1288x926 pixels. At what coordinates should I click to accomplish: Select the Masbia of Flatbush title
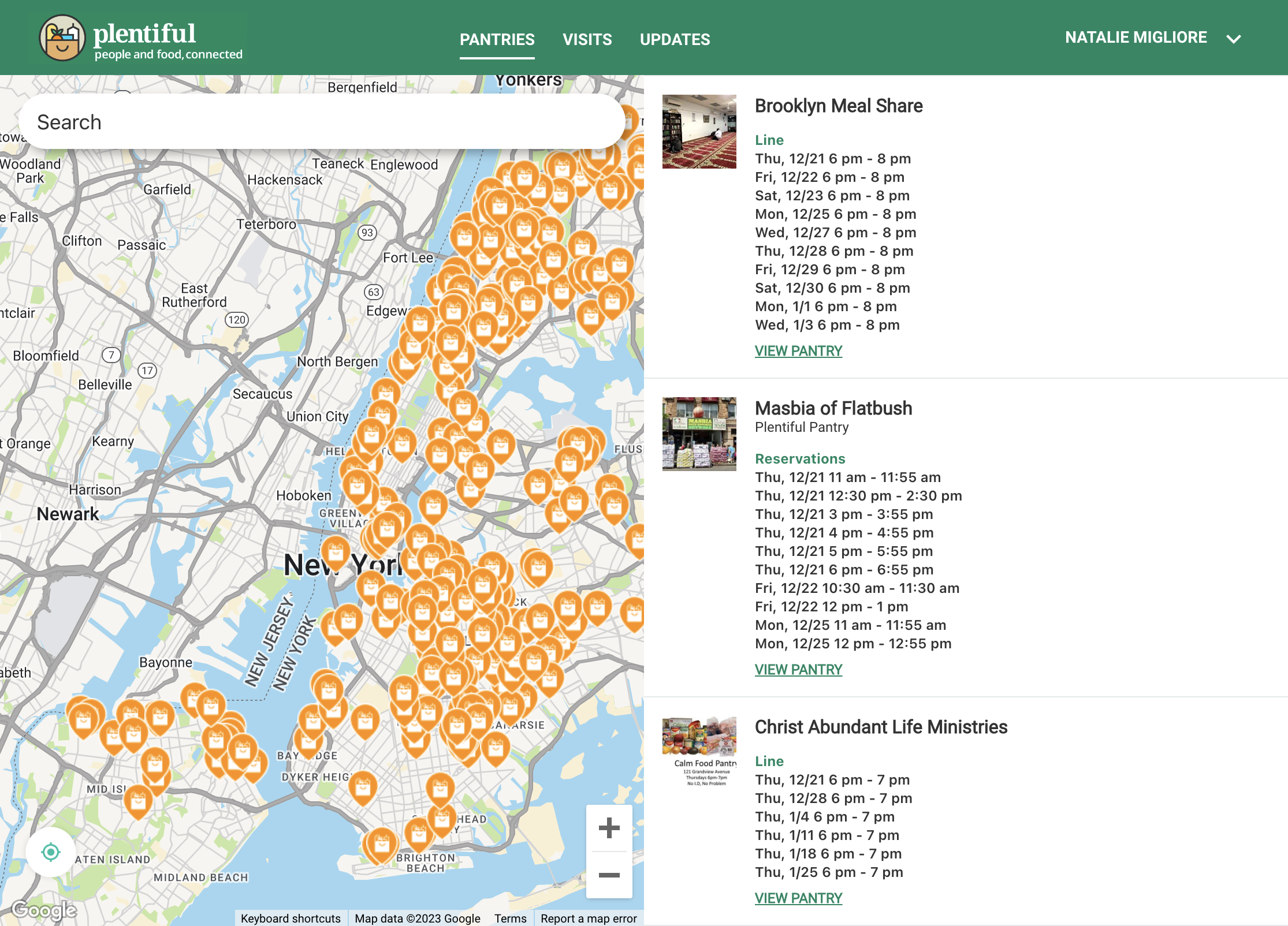tap(833, 409)
